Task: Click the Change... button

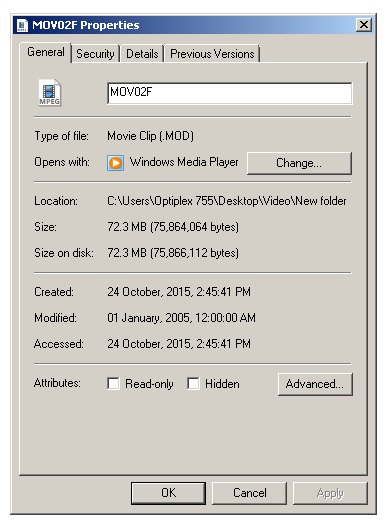Action: [299, 163]
